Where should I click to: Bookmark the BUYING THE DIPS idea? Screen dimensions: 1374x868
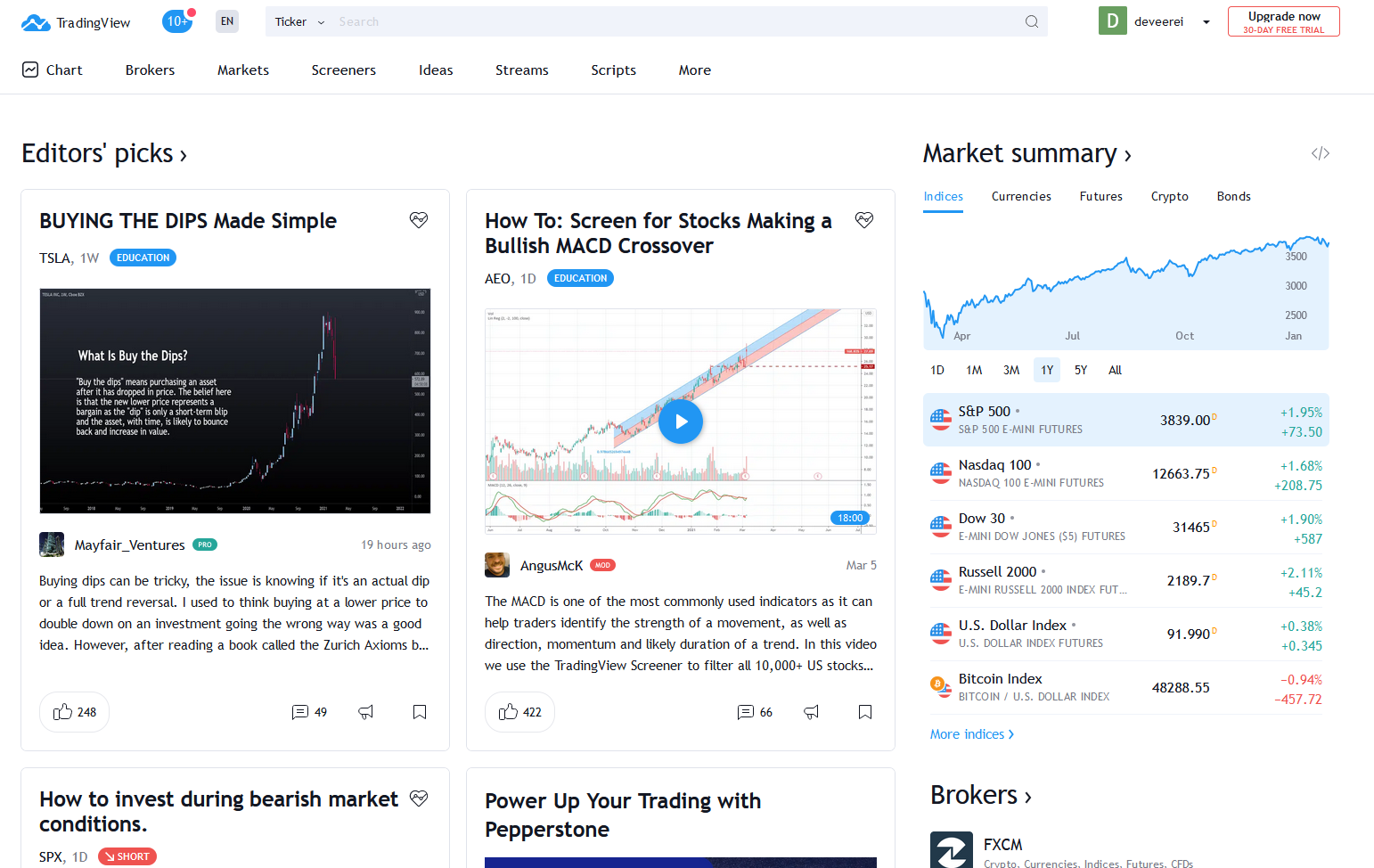420,712
